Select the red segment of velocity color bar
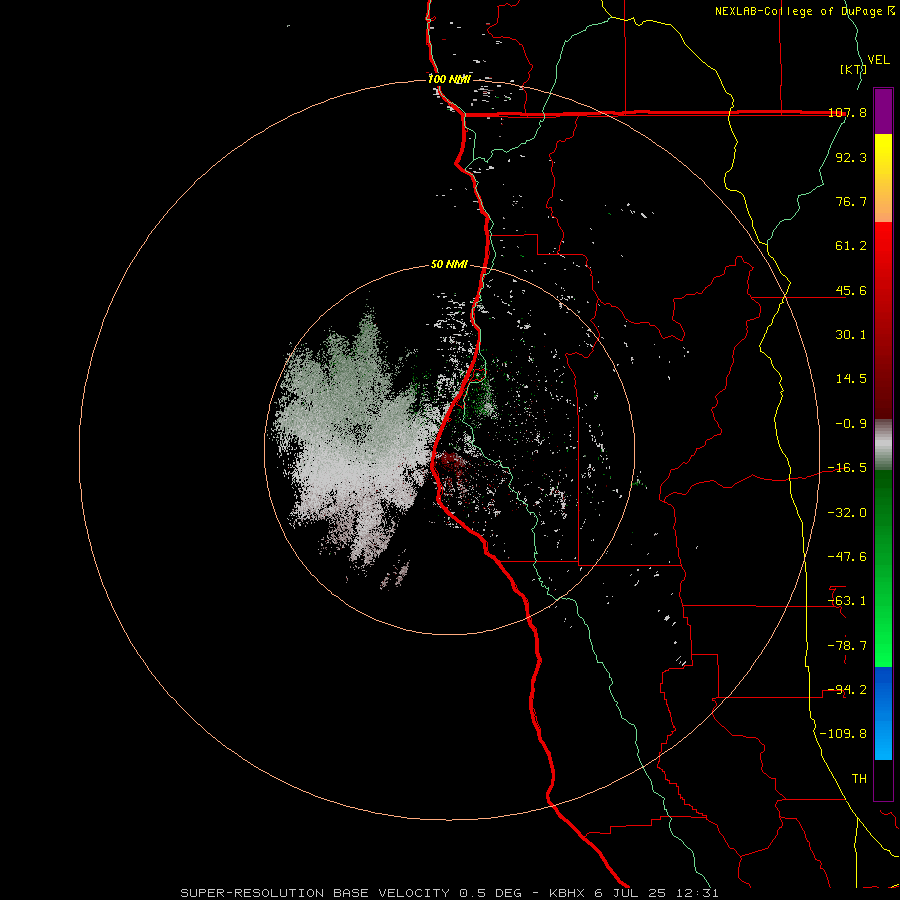Viewport: 900px width, 900px height. (x=883, y=320)
